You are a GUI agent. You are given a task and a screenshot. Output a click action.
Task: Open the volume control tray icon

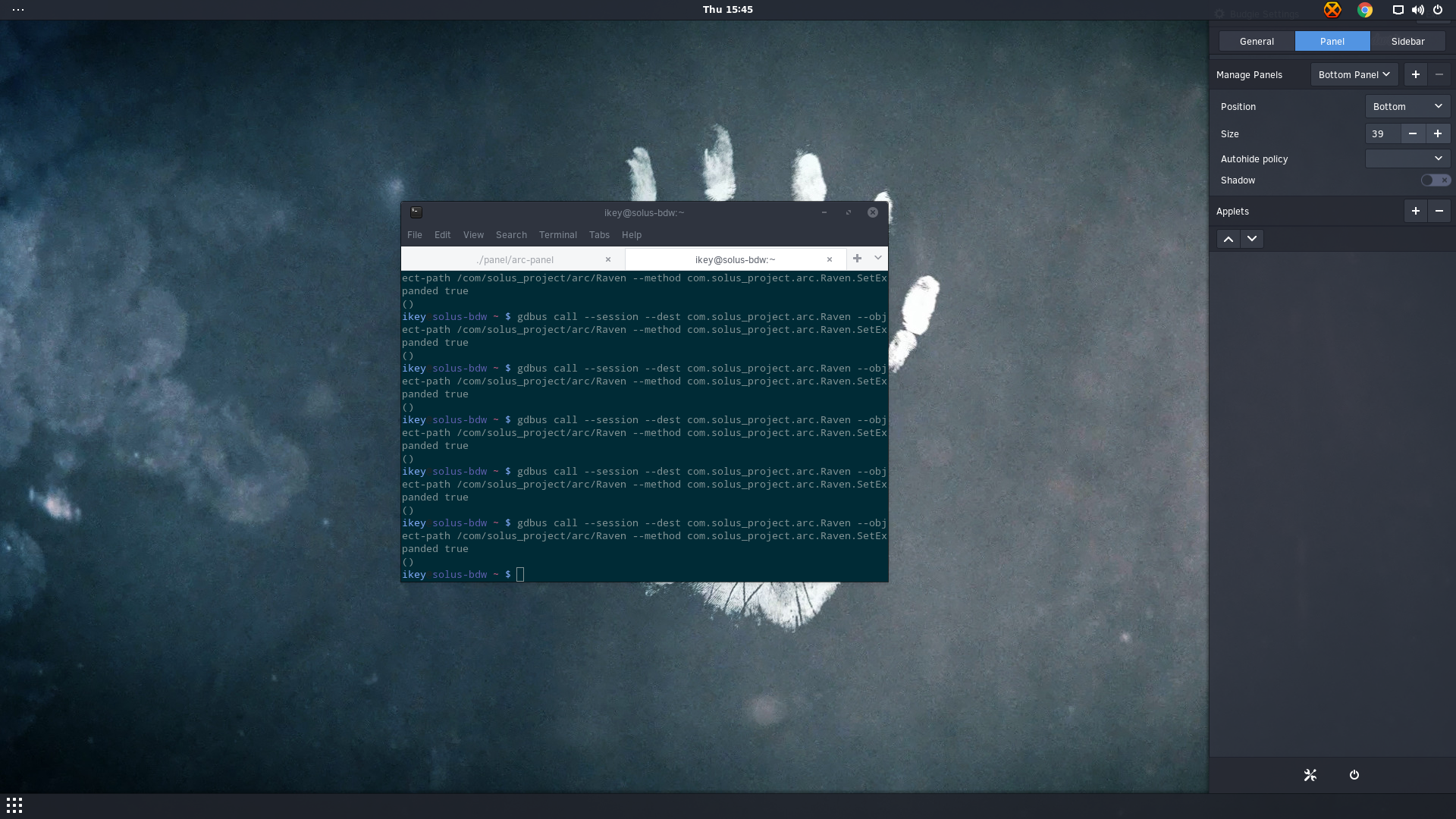(1417, 10)
